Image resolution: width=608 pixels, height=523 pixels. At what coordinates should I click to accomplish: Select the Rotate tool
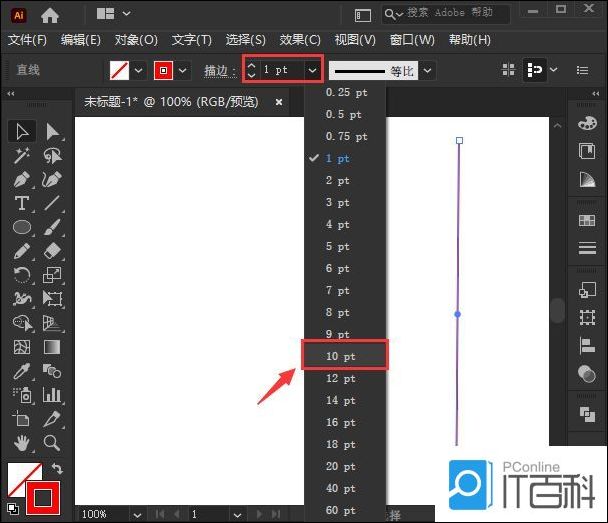tap(22, 275)
